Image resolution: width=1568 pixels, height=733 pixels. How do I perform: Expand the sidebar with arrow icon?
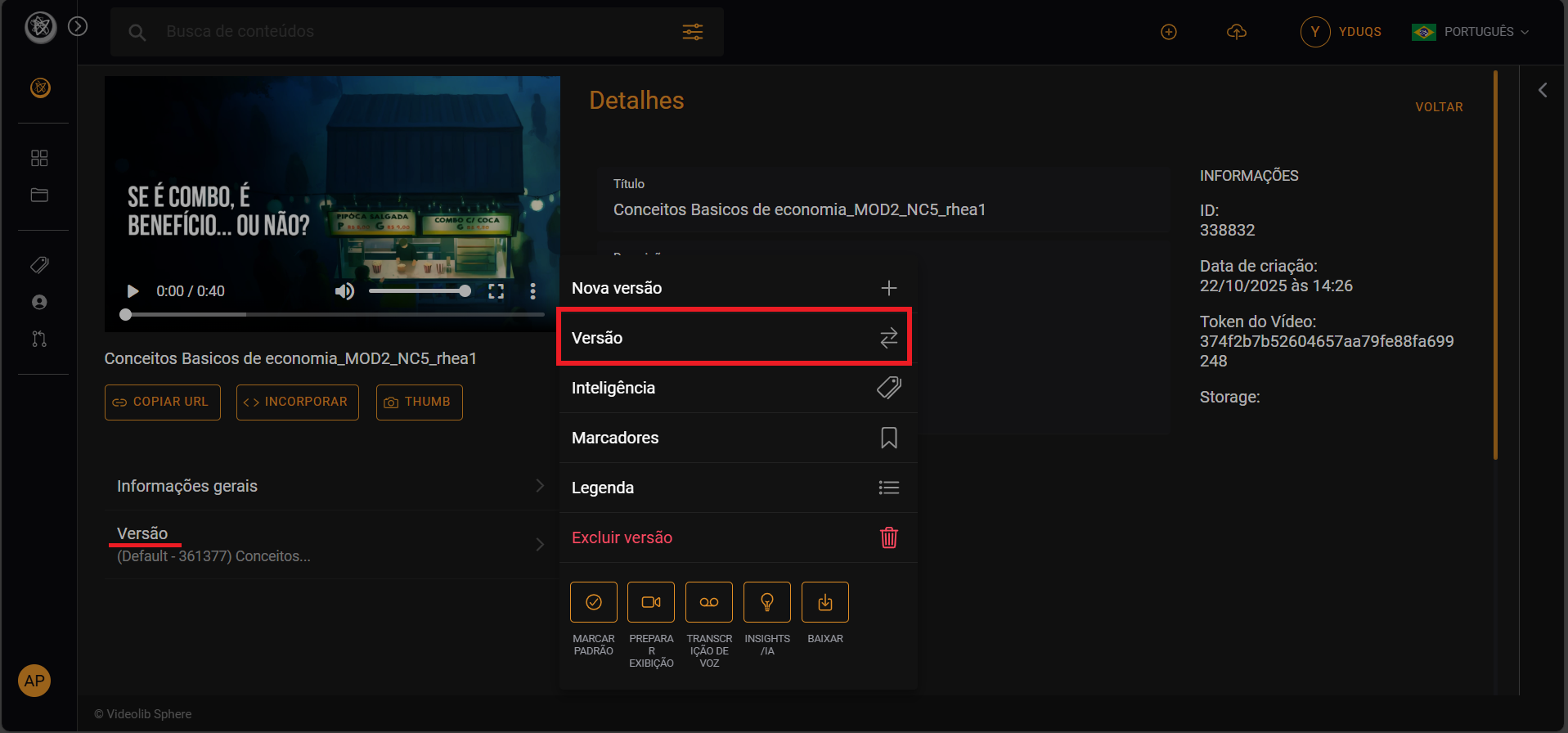(78, 27)
